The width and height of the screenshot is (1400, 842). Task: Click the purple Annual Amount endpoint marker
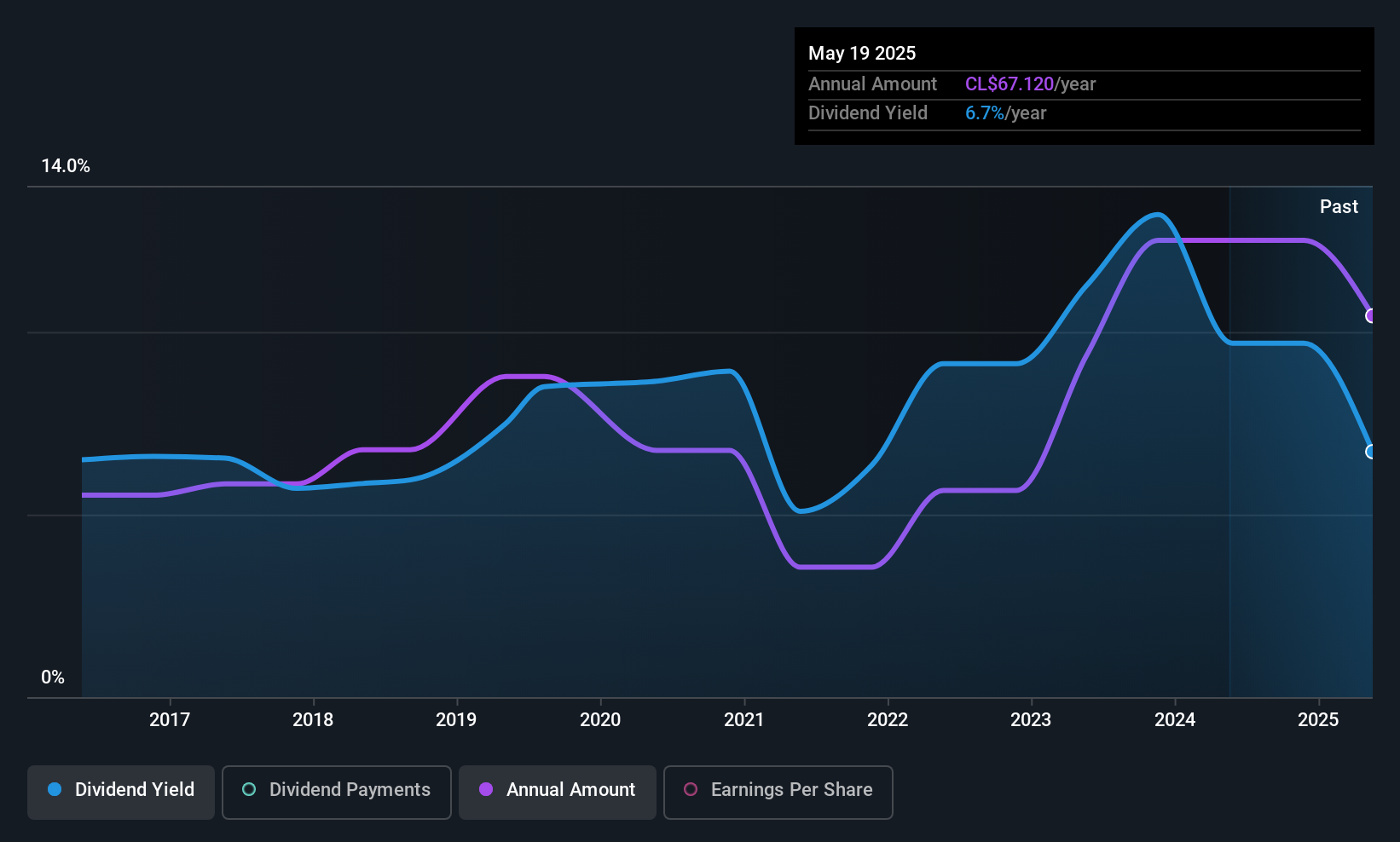click(1371, 316)
